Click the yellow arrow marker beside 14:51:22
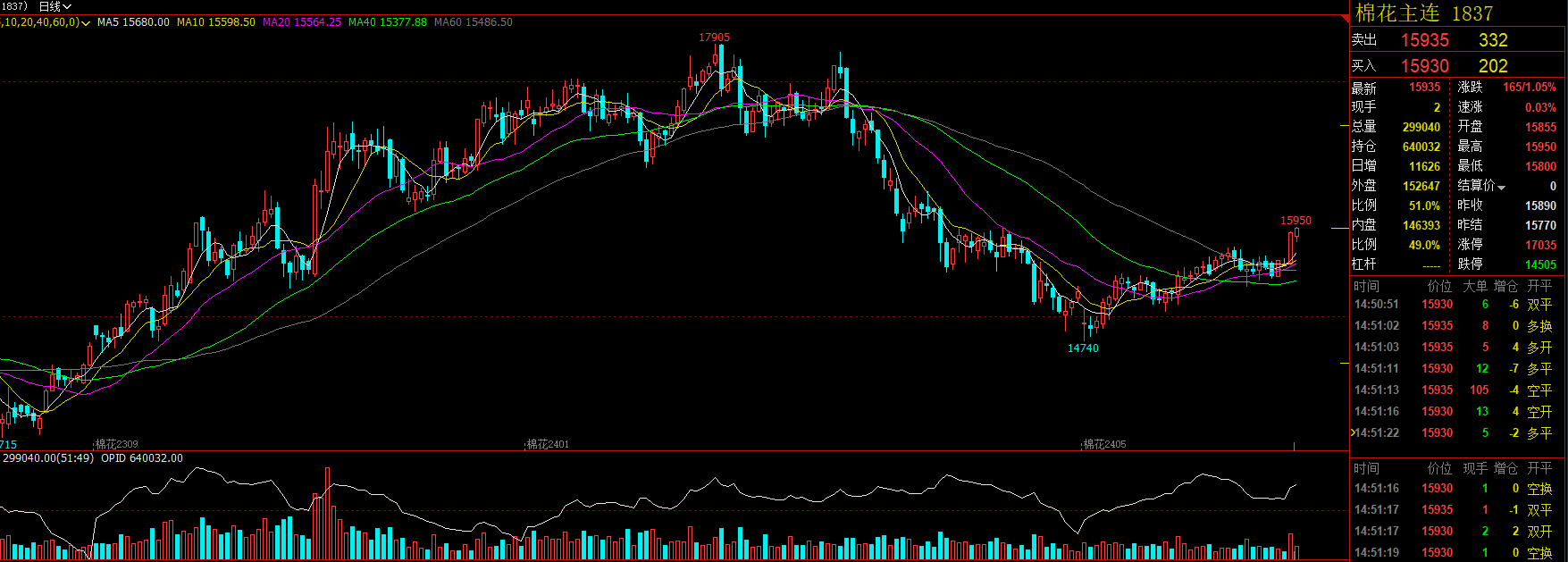Image resolution: width=1568 pixels, height=562 pixels. click(x=1352, y=432)
